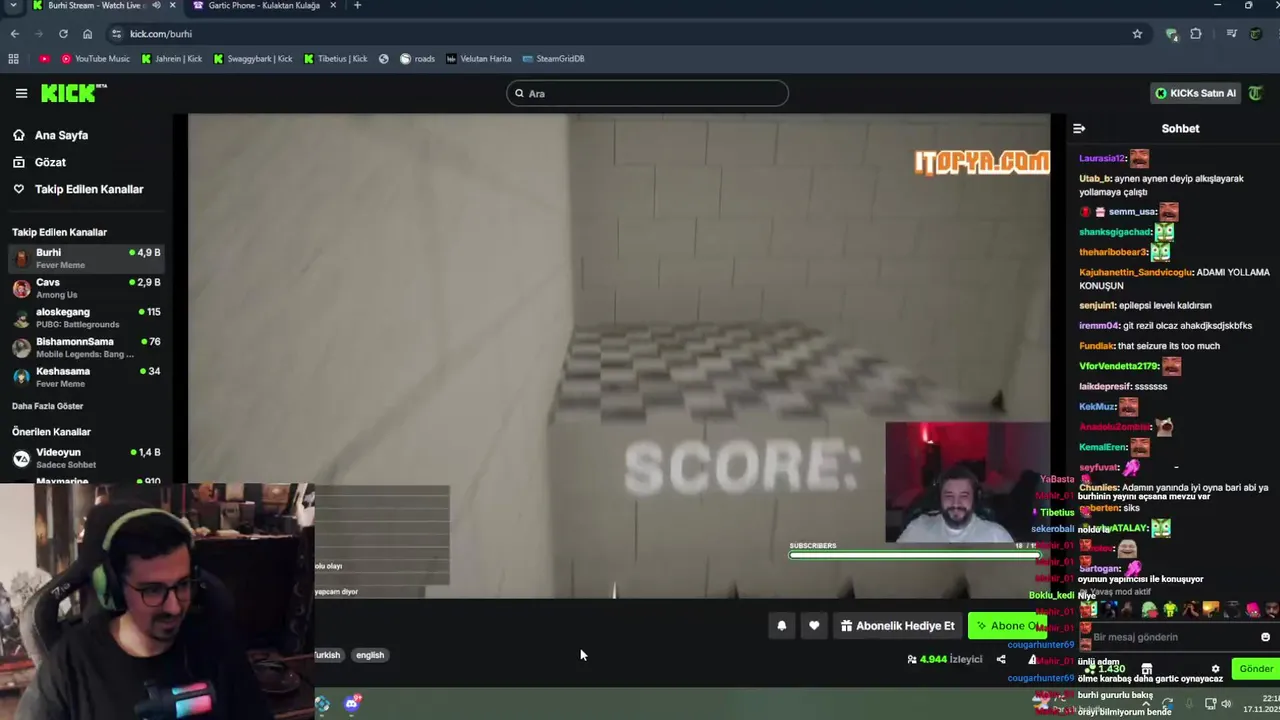Open the tab search dropdown
This screenshot has height=720, width=1280.
click(x=12, y=6)
